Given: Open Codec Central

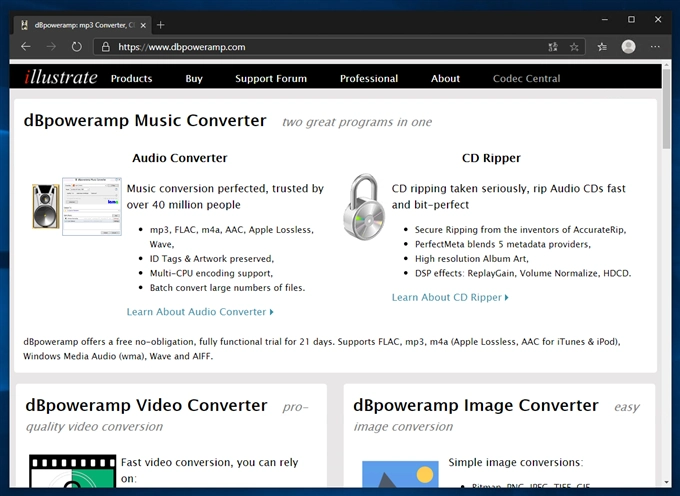Looking at the screenshot, I should (x=526, y=78).
